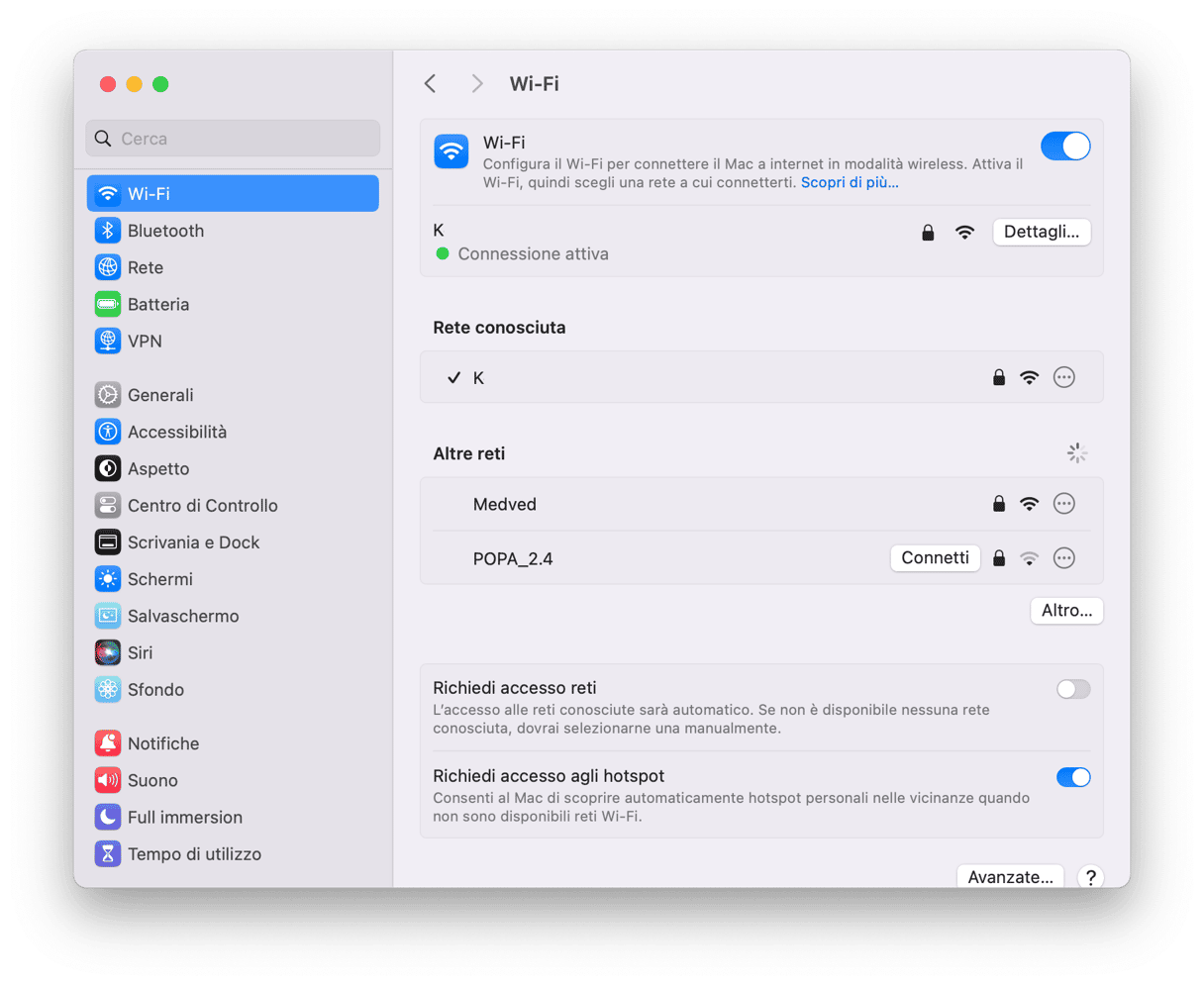Image resolution: width=1204 pixels, height=985 pixels.
Task: Open Salvaschermo settings
Action: point(233,616)
